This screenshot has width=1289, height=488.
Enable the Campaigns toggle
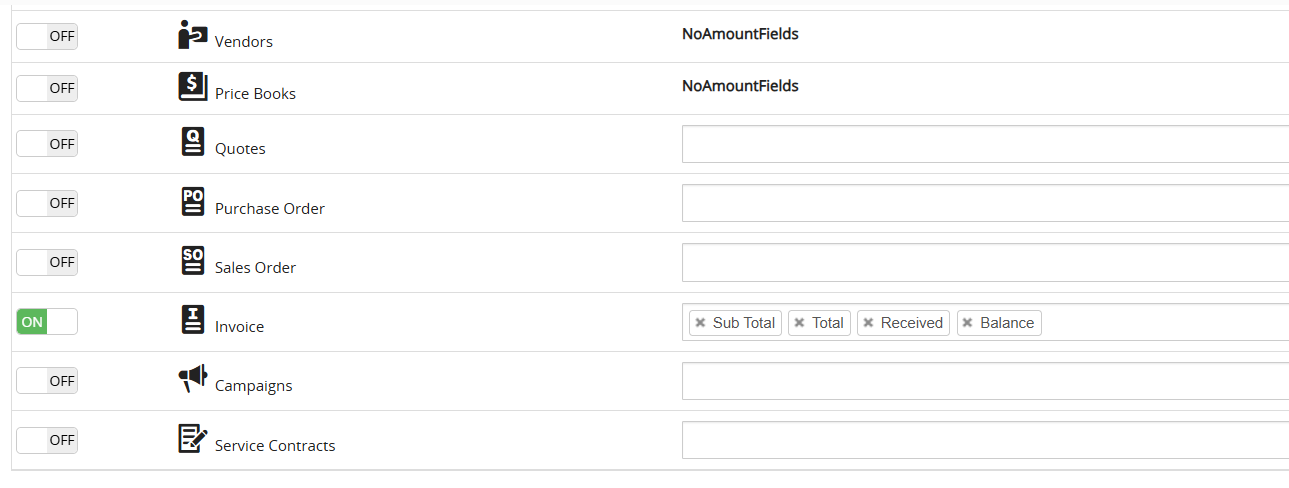pyautogui.click(x=47, y=381)
